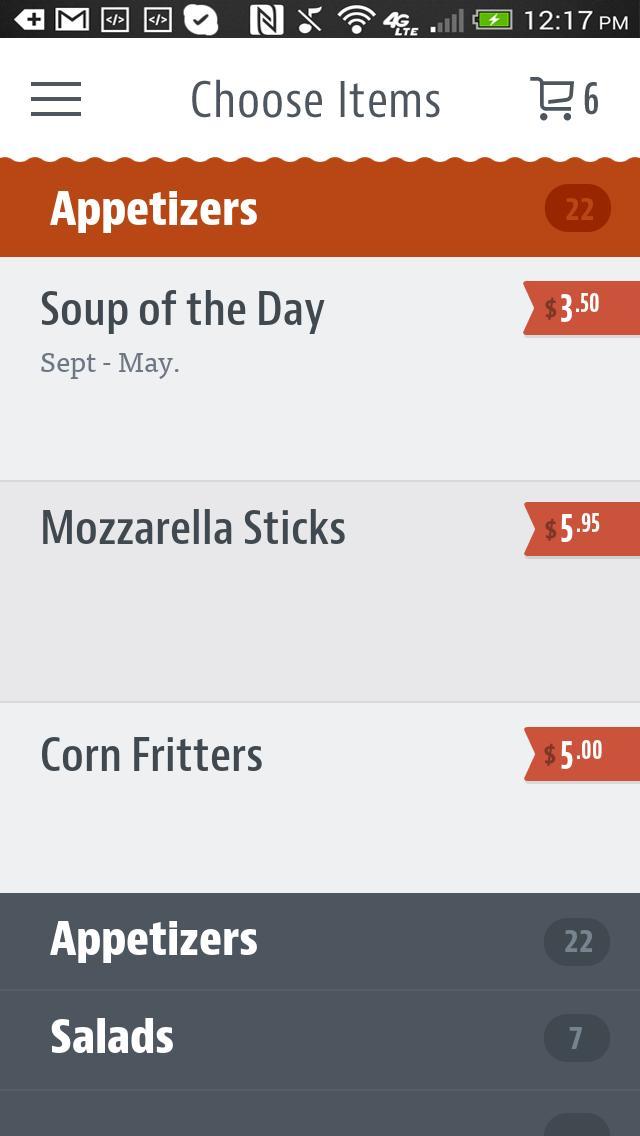The height and width of the screenshot is (1136, 640).
Task: Tap the checkmark notification icon
Action: coord(201,19)
